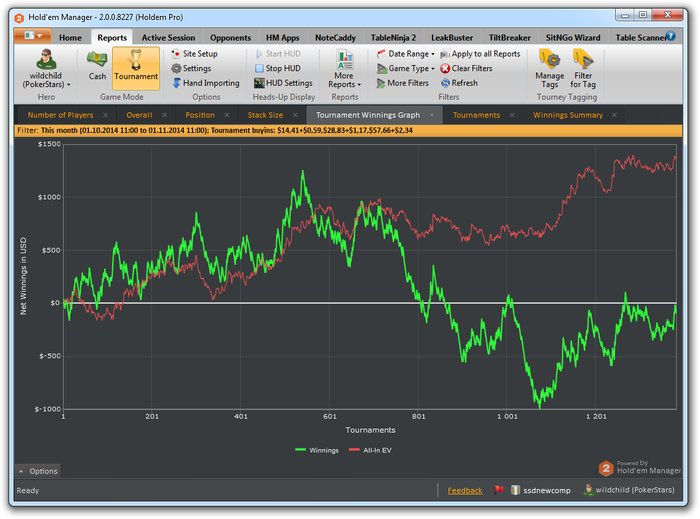Expand the Date Range dropdown

click(411, 54)
